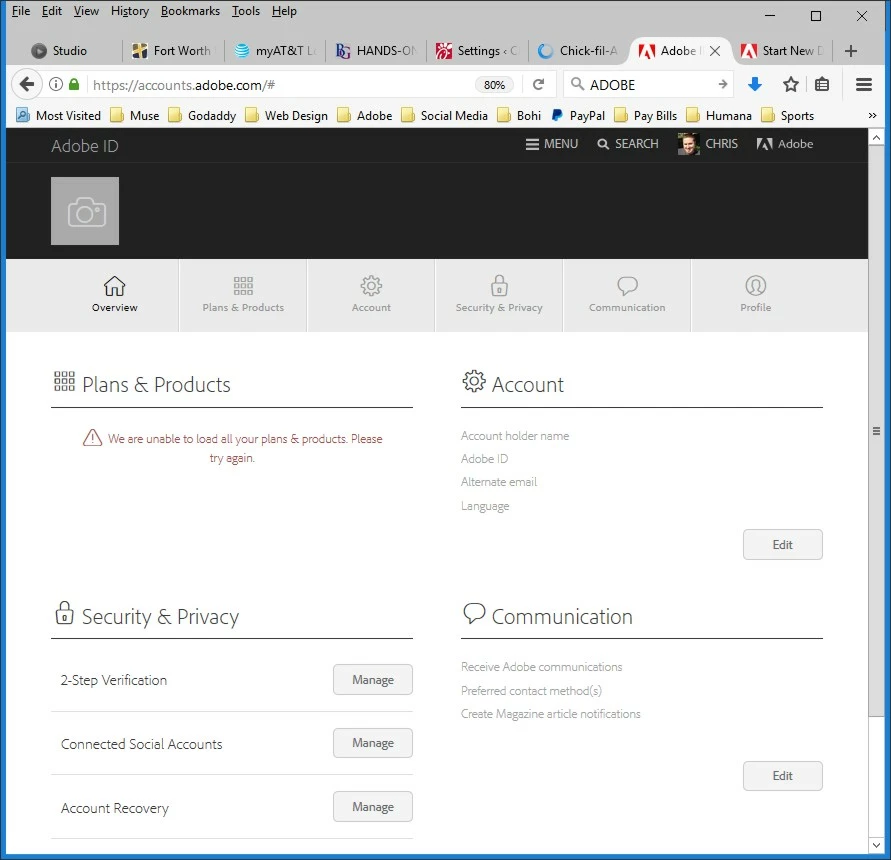The width and height of the screenshot is (891, 860).
Task: Open Most Visited bookmarks
Action: click(x=59, y=115)
